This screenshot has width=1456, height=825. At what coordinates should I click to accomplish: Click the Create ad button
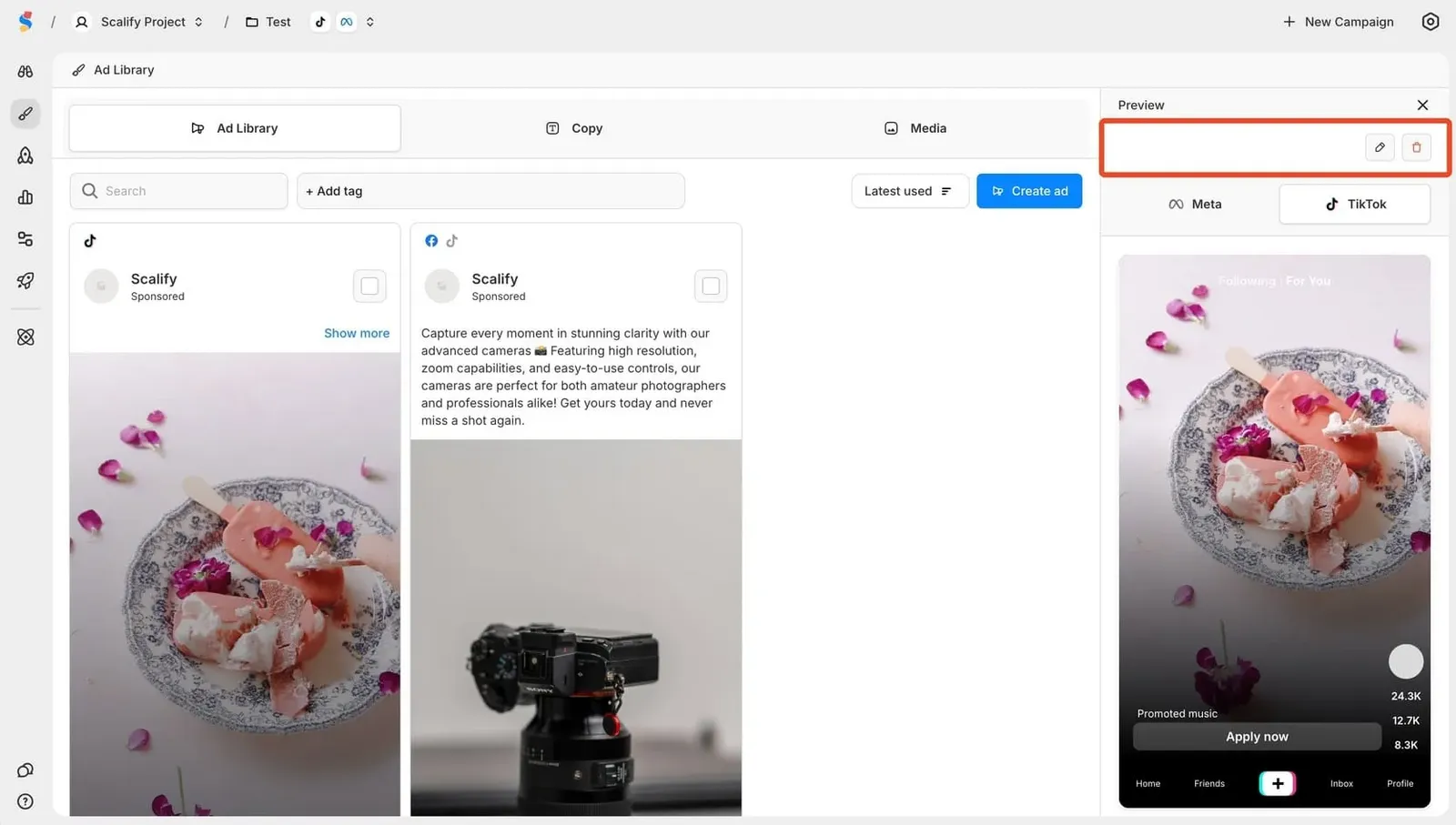point(1029,191)
